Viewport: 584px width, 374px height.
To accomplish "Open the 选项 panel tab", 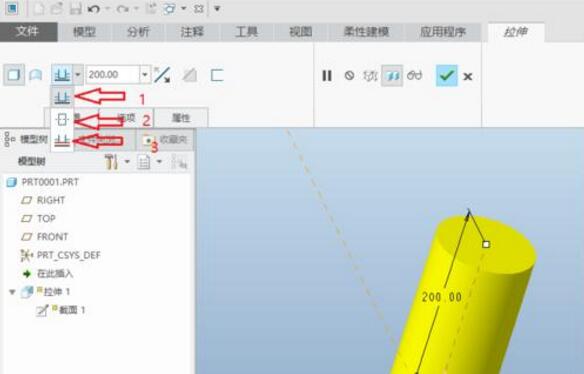I will (x=126, y=118).
